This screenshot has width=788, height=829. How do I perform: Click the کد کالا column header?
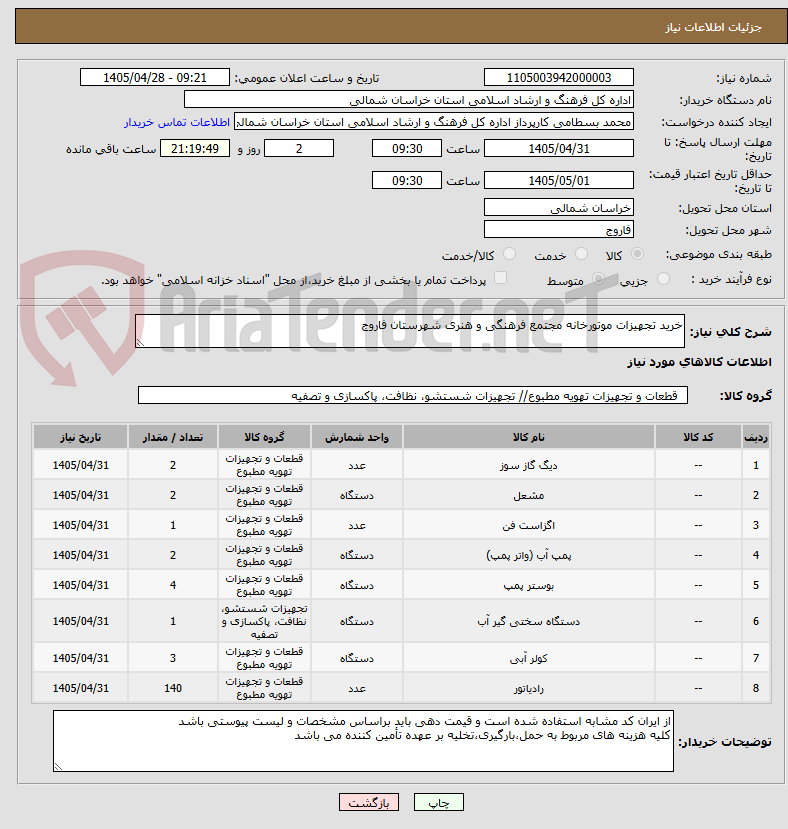coord(698,437)
